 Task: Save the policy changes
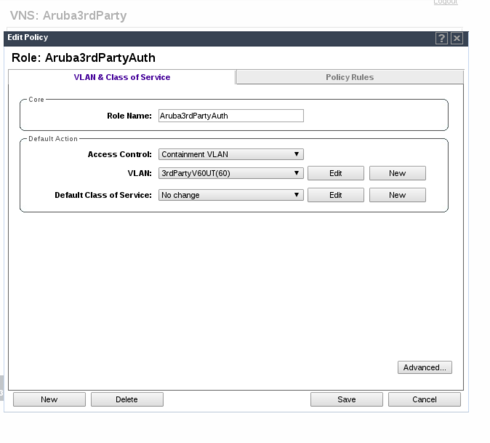click(x=346, y=399)
